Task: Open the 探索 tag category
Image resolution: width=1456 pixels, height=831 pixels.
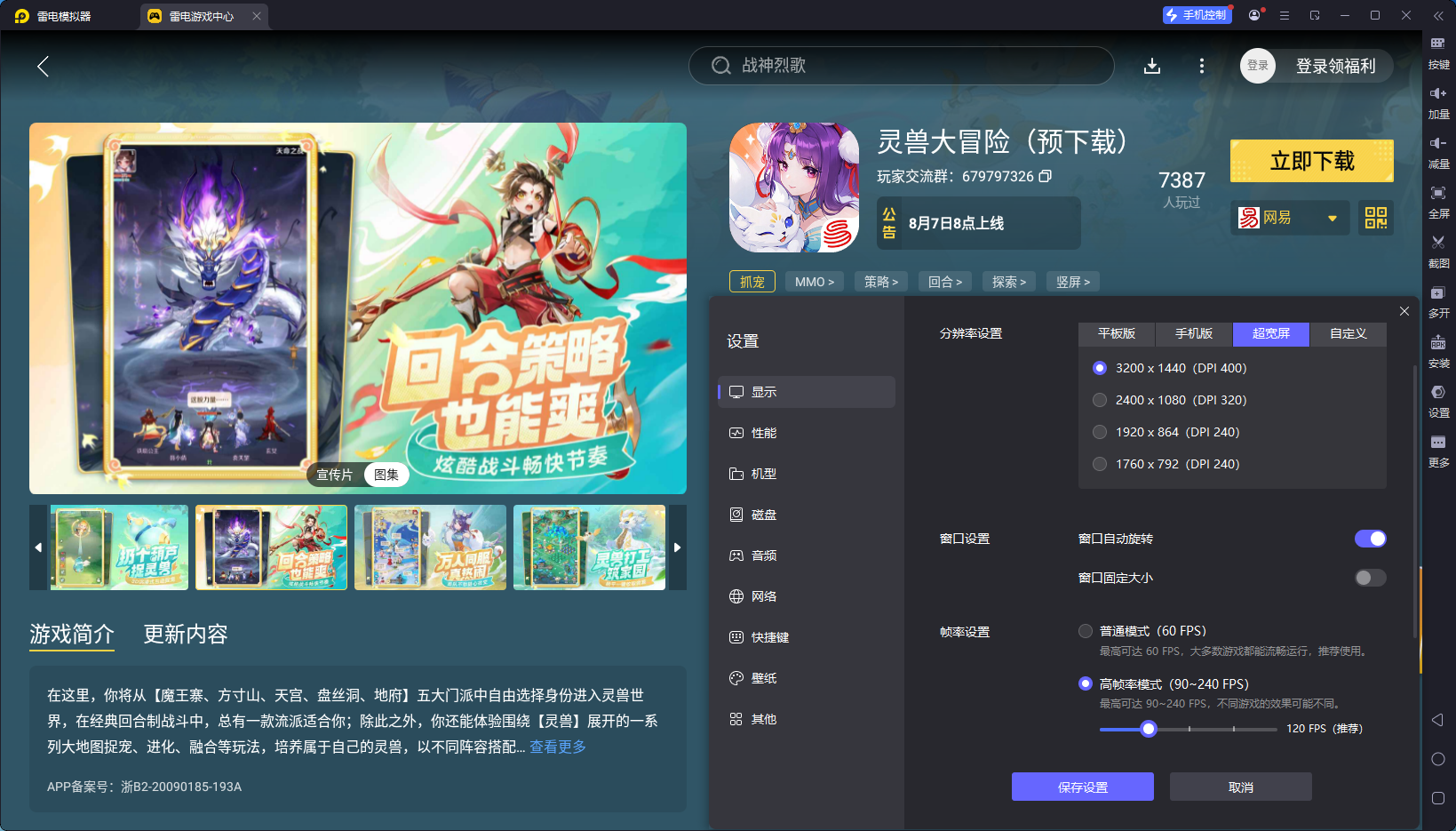Action: point(1009,282)
